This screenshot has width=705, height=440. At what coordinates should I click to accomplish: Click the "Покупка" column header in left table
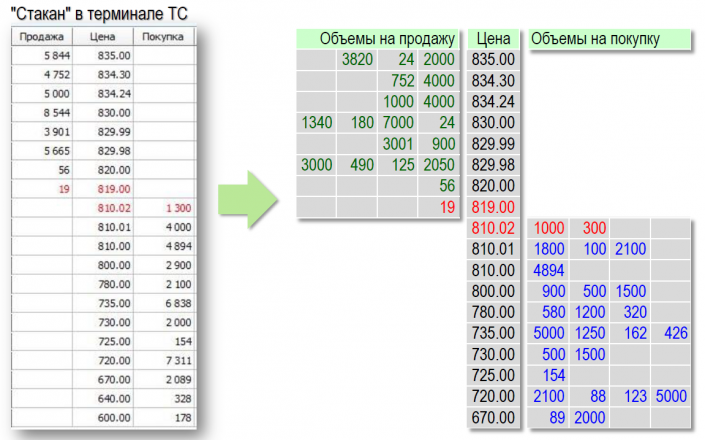point(162,38)
